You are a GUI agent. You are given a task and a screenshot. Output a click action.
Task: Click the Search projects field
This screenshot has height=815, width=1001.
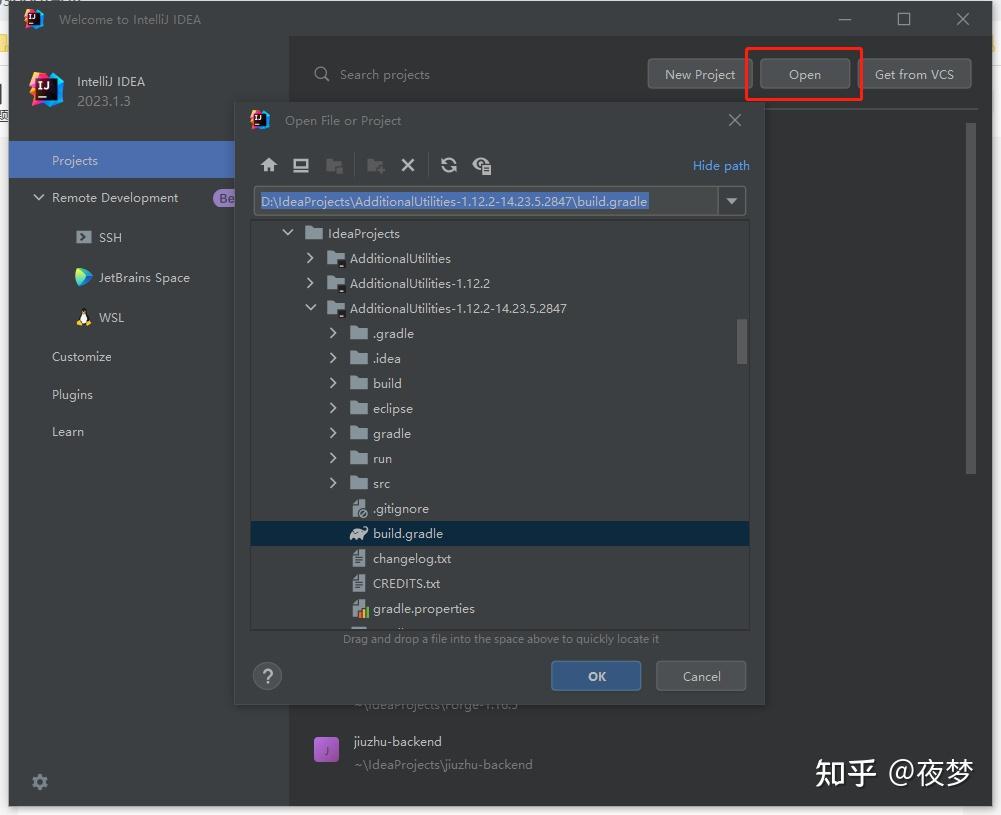point(472,75)
